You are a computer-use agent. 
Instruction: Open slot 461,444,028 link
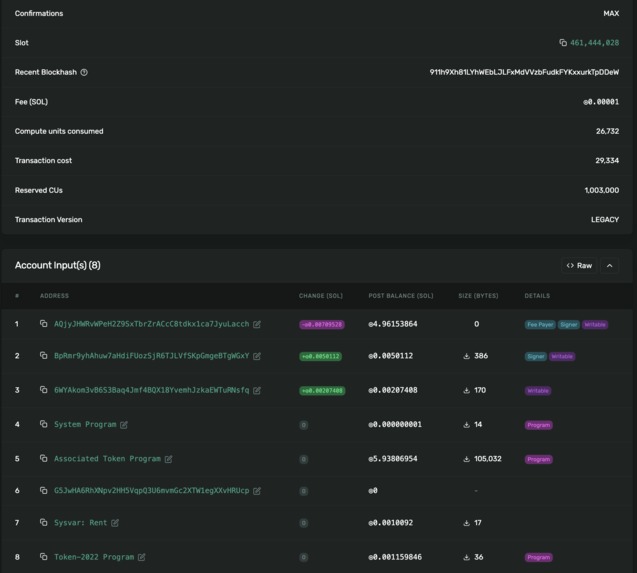pyautogui.click(x=594, y=43)
